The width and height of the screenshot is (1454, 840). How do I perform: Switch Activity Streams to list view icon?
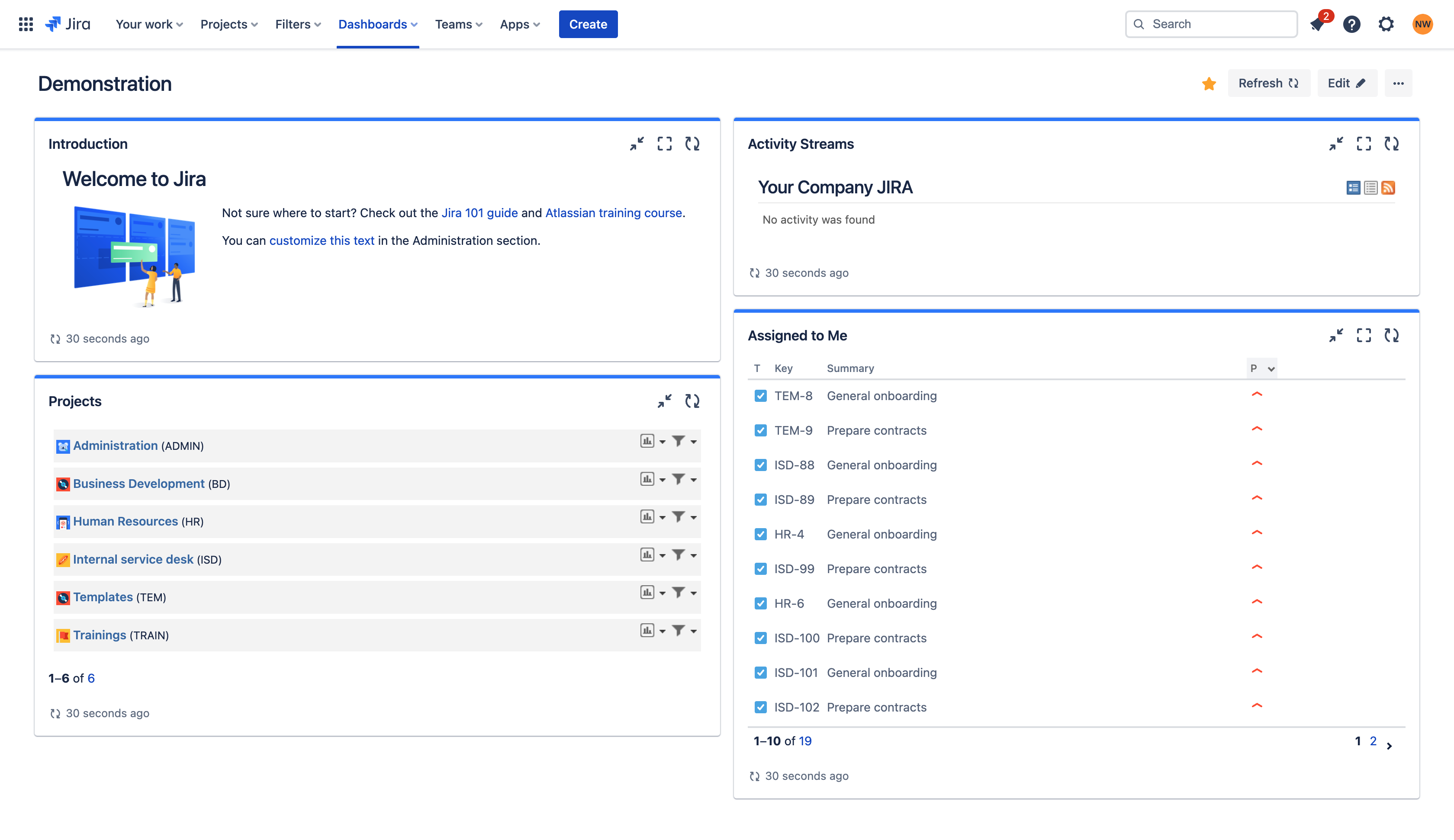click(1370, 188)
